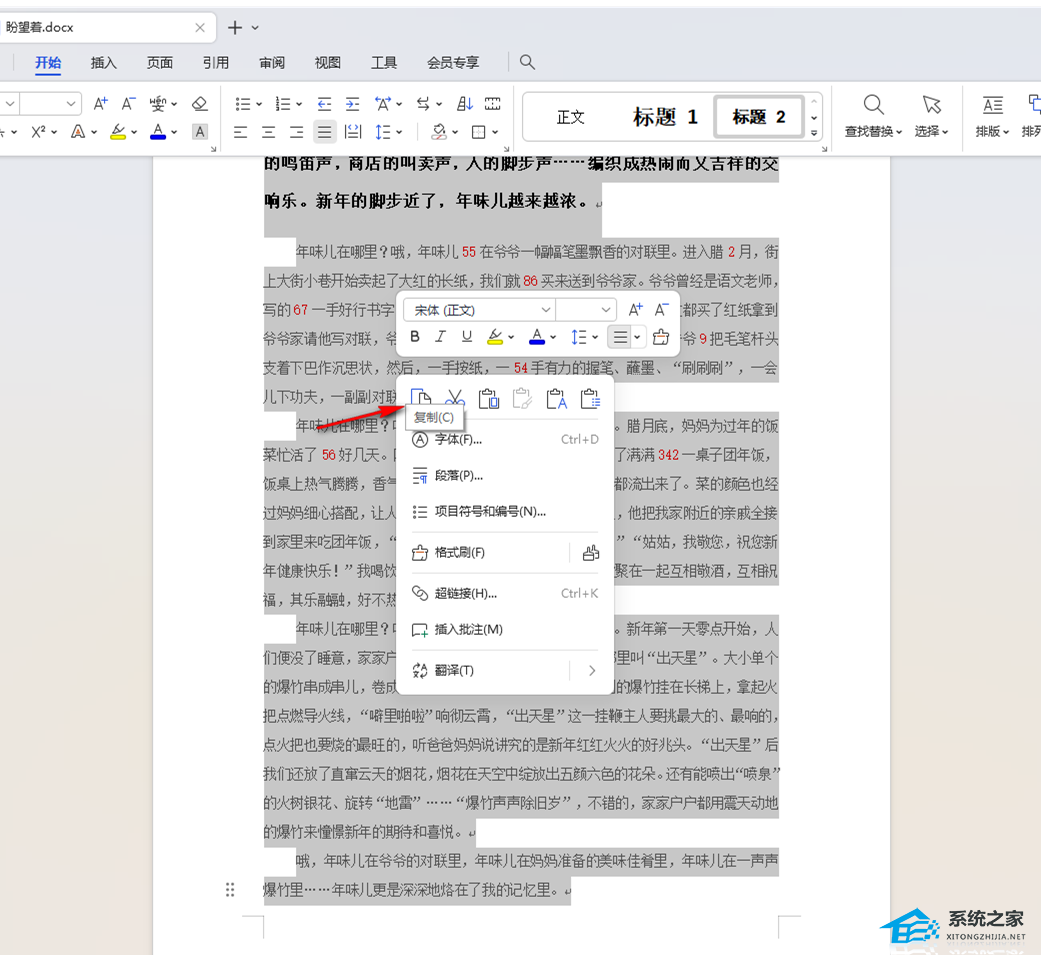This screenshot has height=955, width=1041.
Task: Click the 排版 layout icon
Action: point(993,104)
